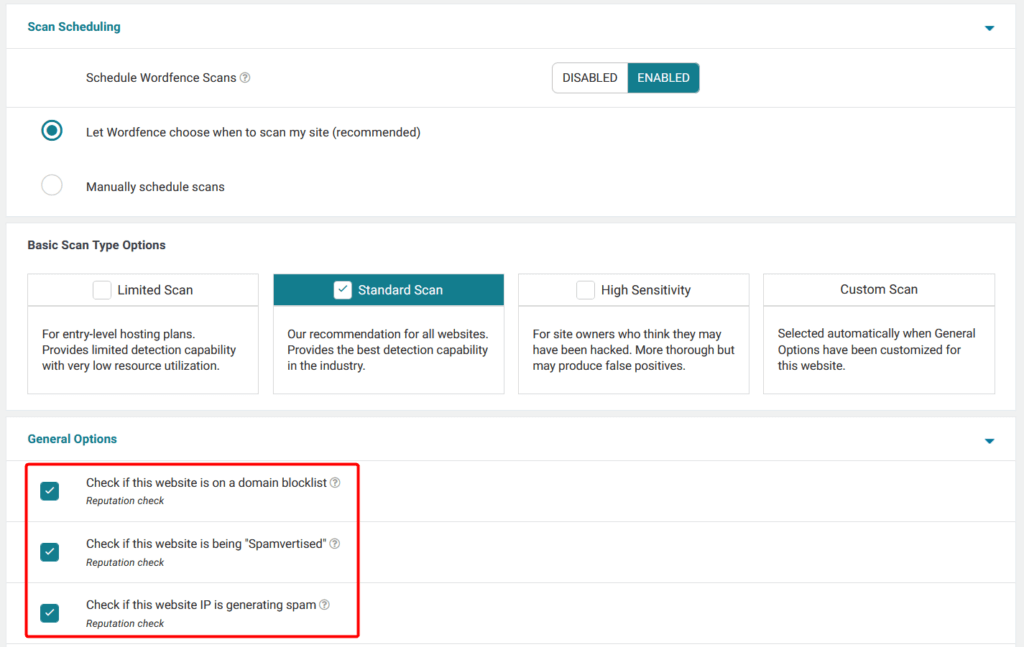
Task: Set scheduled scans to ENABLED
Action: tap(663, 78)
